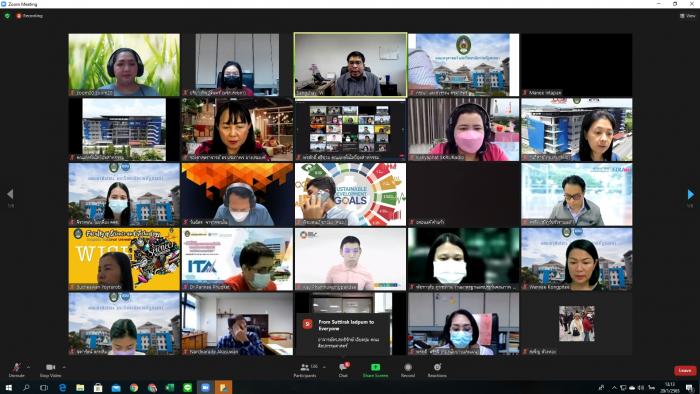Expand the arrow next to Participants
Viewport: 700px width, 394px height.
[x=324, y=367]
